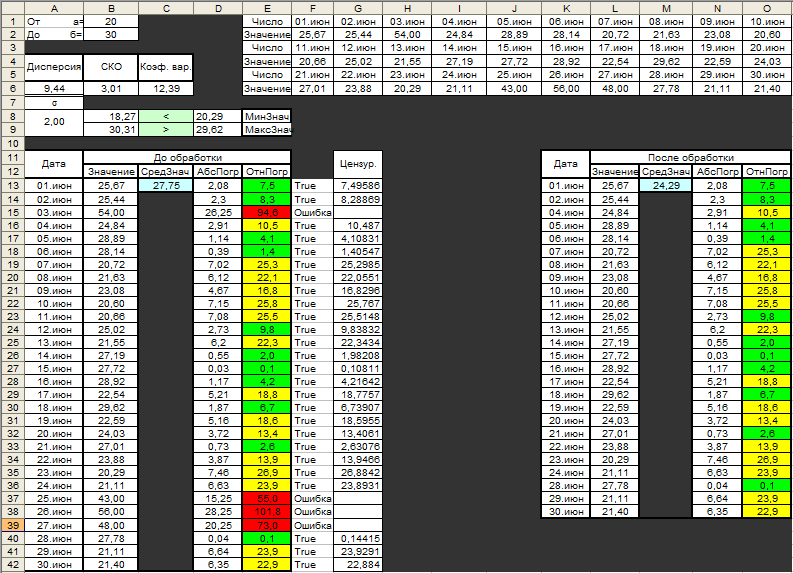
Task: Click the '30.июн' cell in top table
Action: point(767,75)
